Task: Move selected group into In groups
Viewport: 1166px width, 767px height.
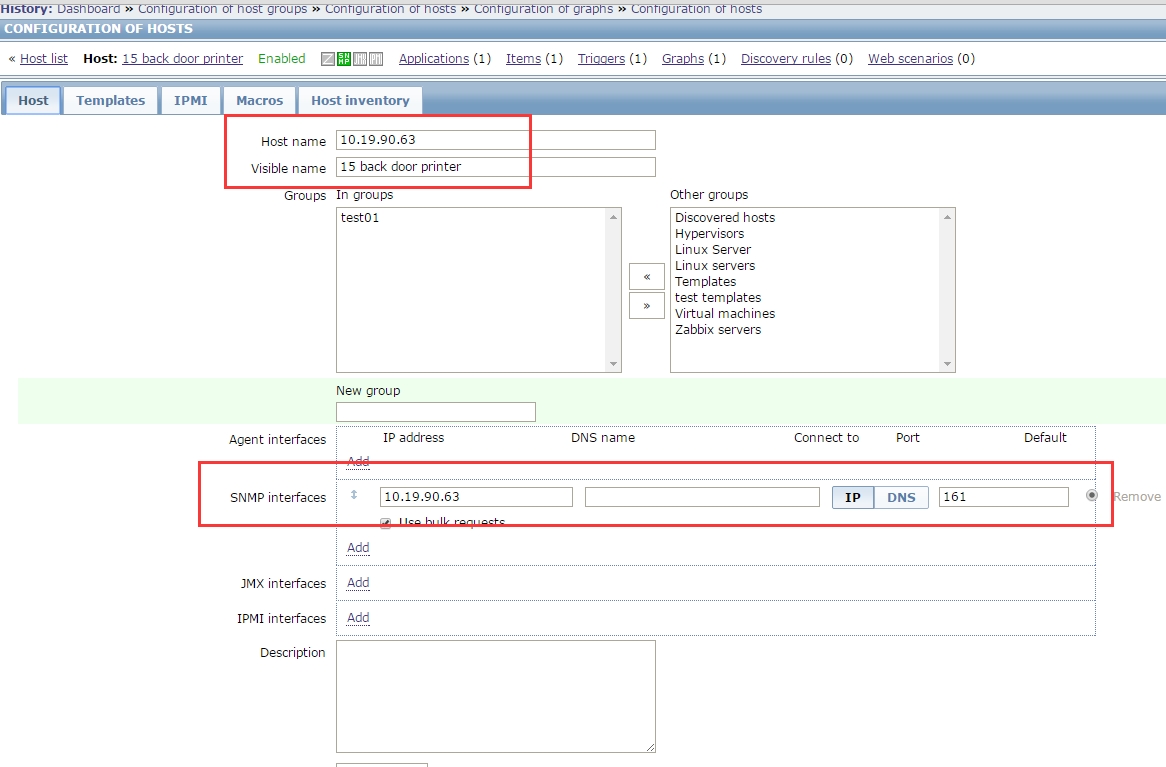Action: (647, 277)
